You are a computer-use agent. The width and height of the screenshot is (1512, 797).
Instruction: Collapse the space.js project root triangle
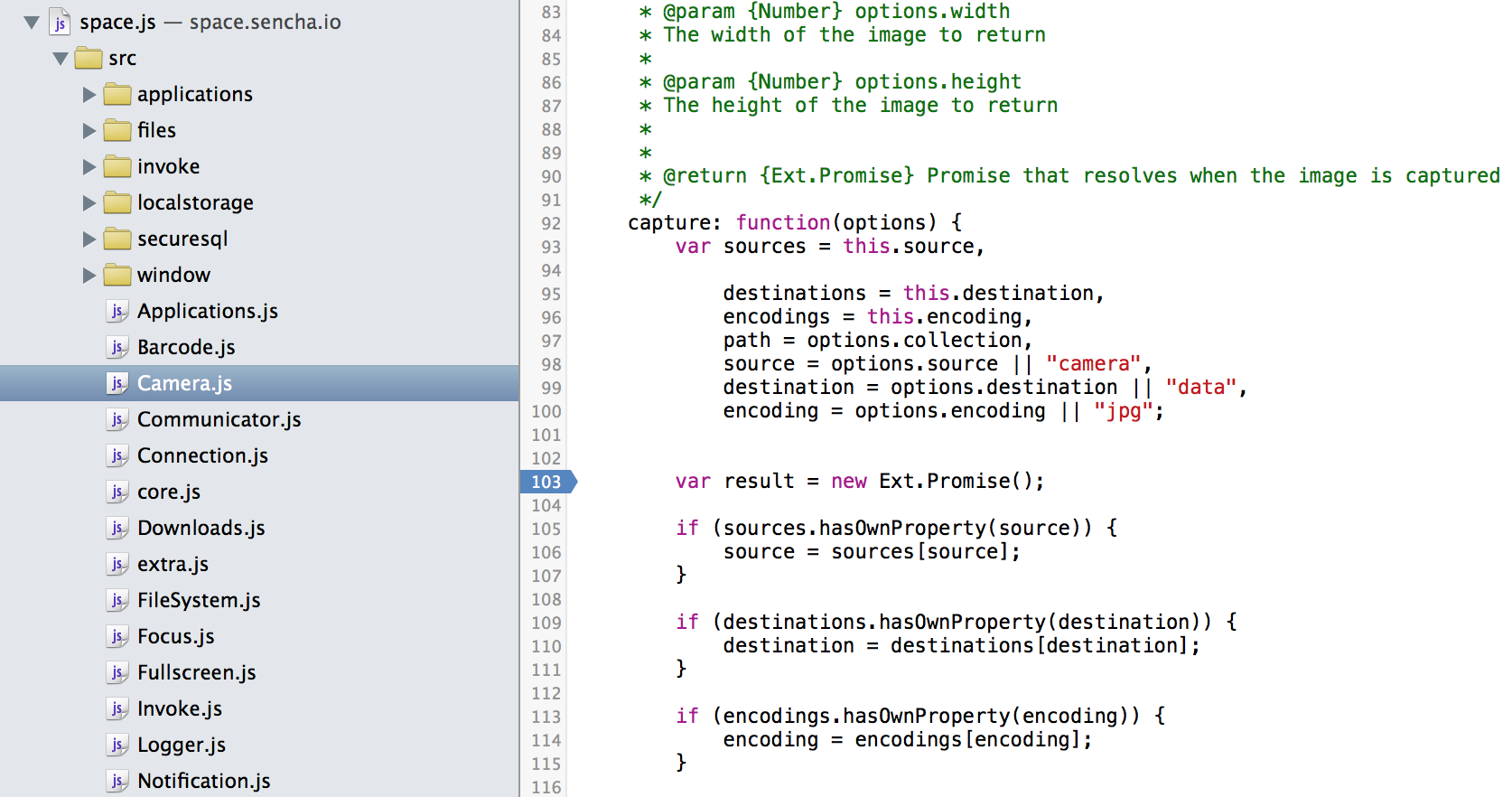pos(32,23)
